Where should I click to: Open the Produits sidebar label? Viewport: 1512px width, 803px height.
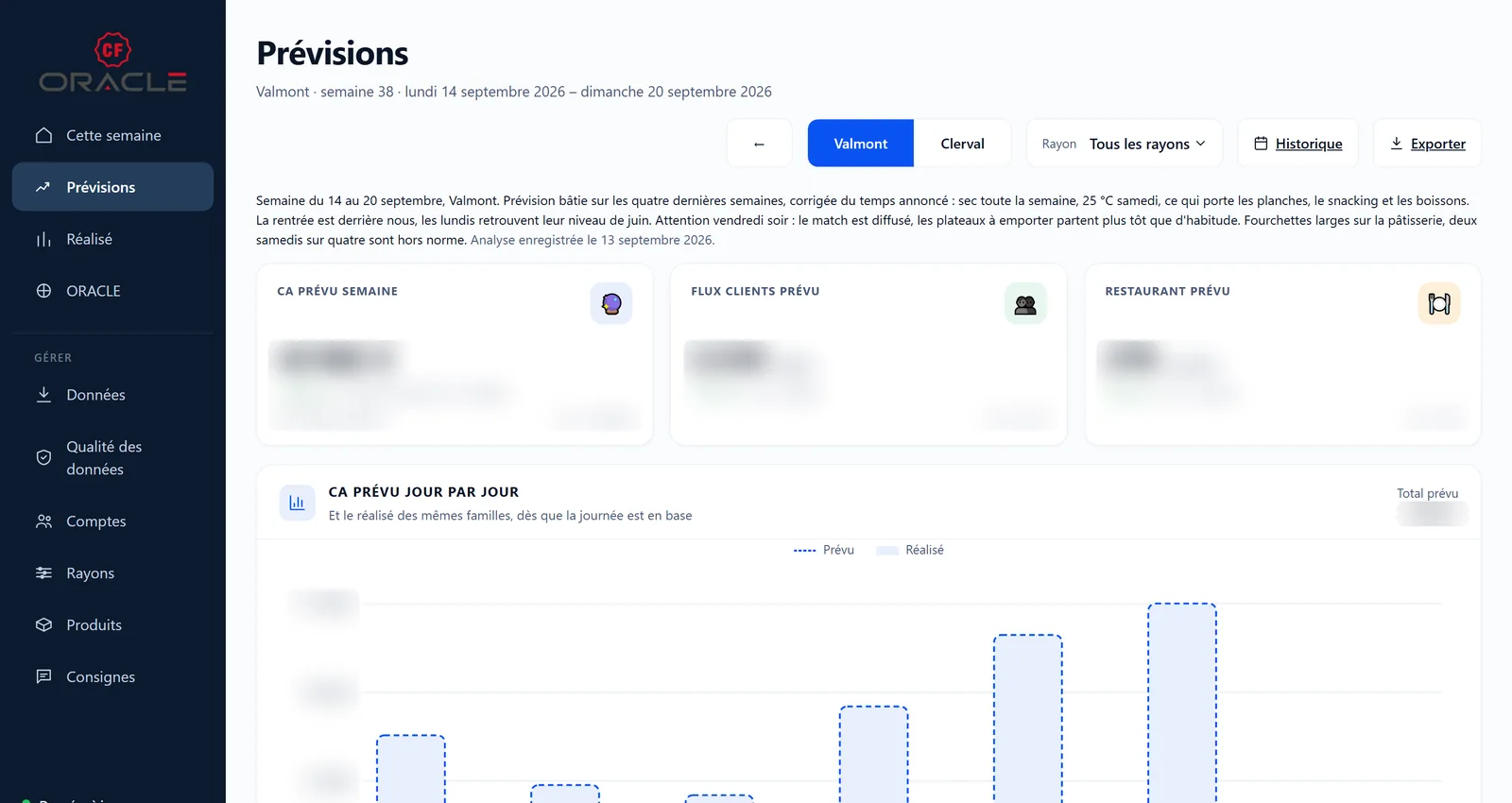(x=94, y=625)
